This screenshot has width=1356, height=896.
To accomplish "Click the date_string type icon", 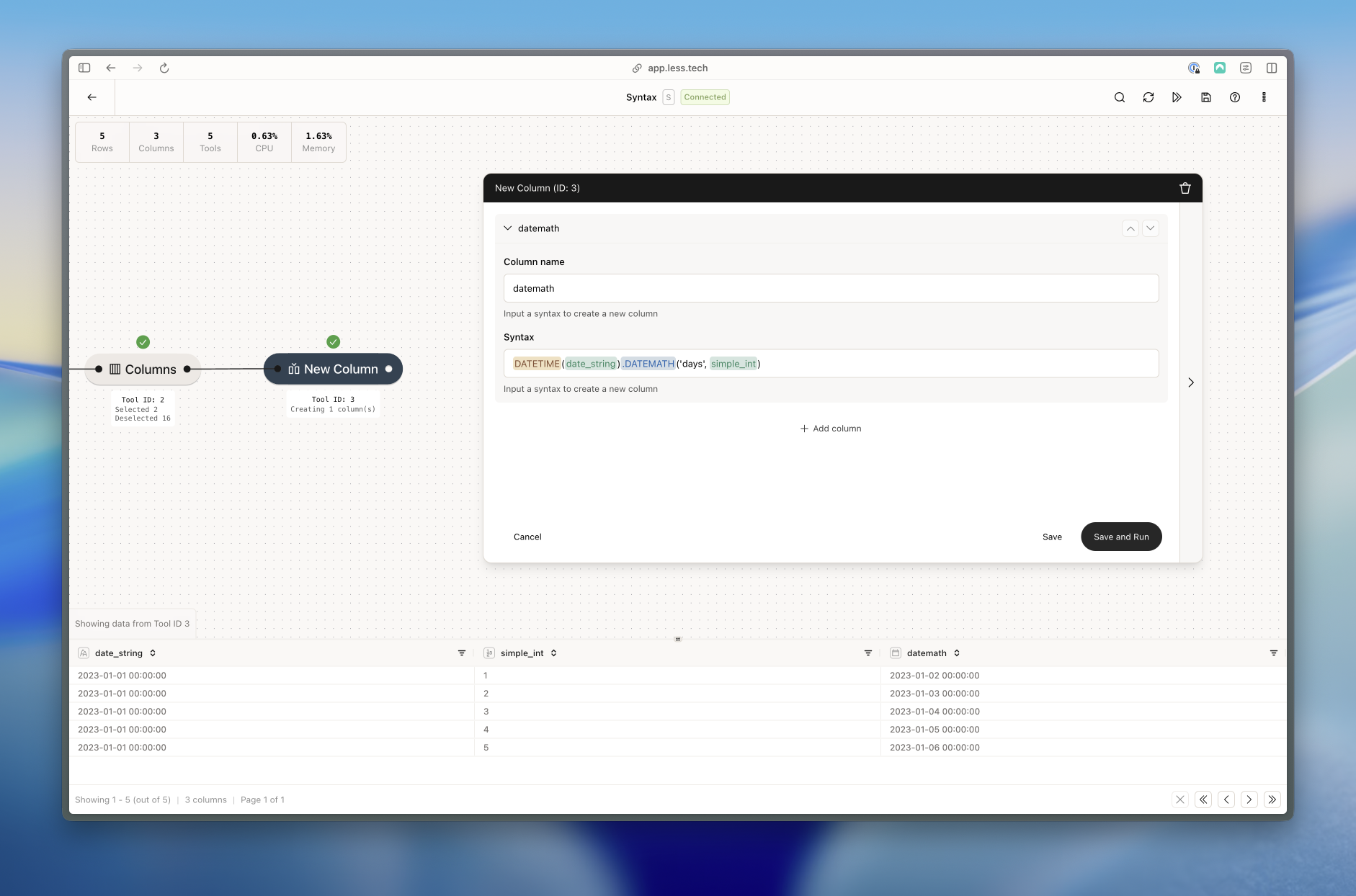I will point(84,653).
